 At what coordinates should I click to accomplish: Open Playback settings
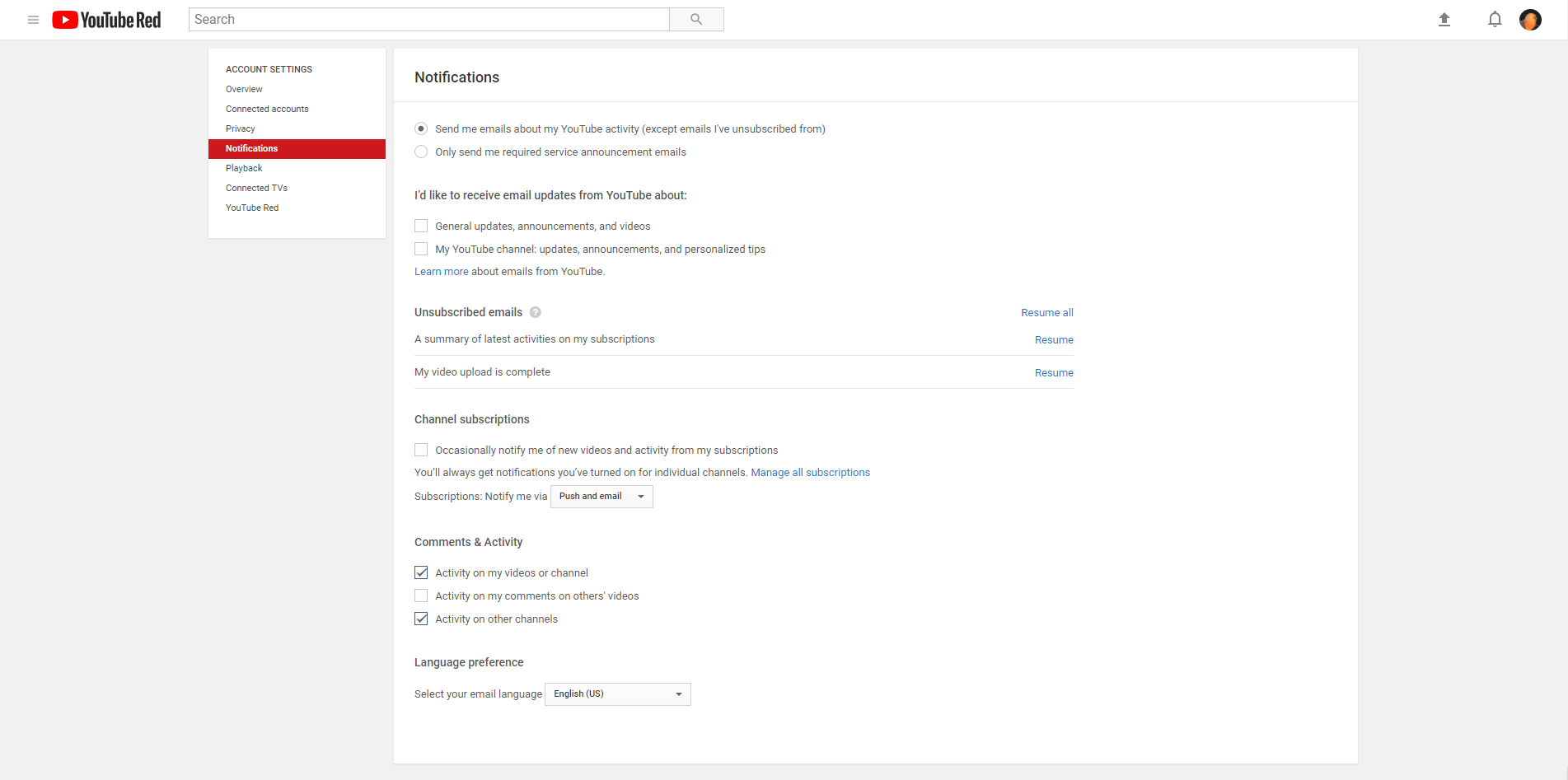point(244,168)
